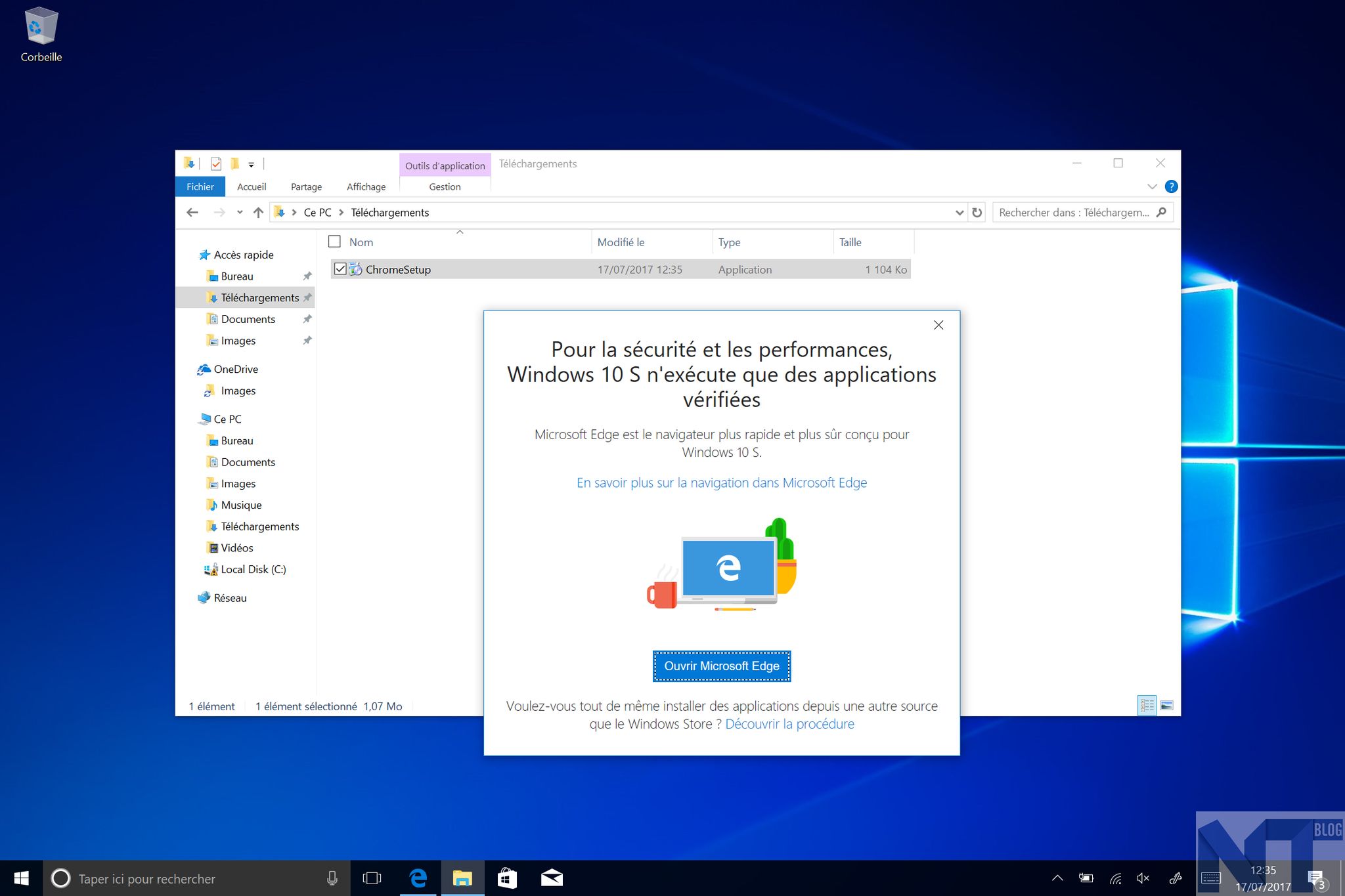Image resolution: width=1345 pixels, height=896 pixels.
Task: Open Documents under Accès rapide
Action: [x=248, y=319]
